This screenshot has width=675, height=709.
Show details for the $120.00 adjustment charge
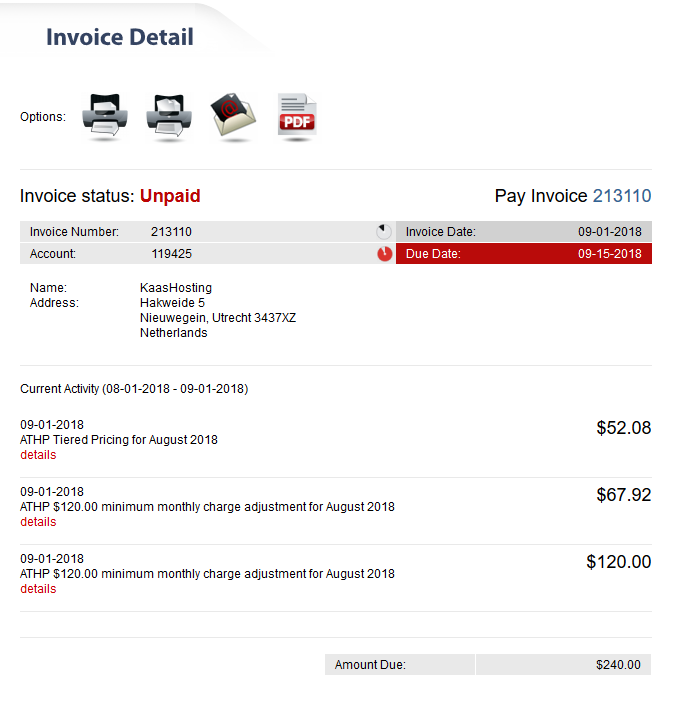click(38, 589)
